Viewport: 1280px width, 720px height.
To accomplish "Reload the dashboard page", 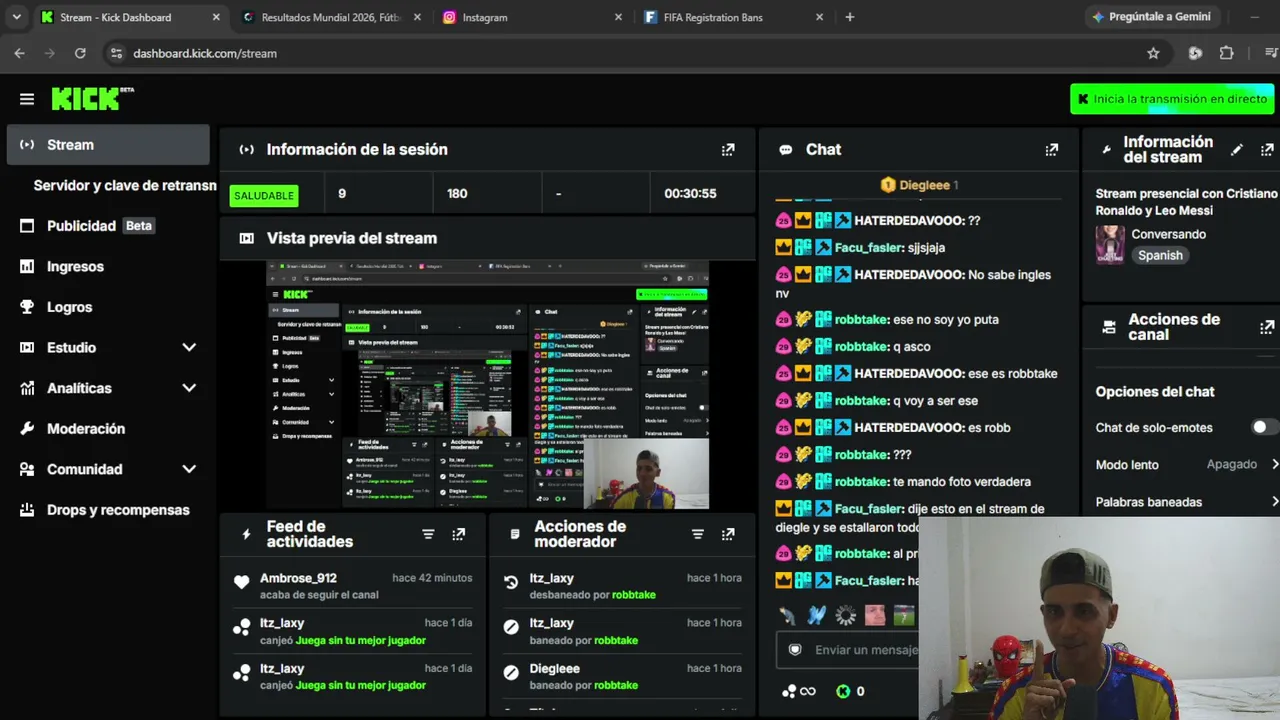I will click(80, 53).
